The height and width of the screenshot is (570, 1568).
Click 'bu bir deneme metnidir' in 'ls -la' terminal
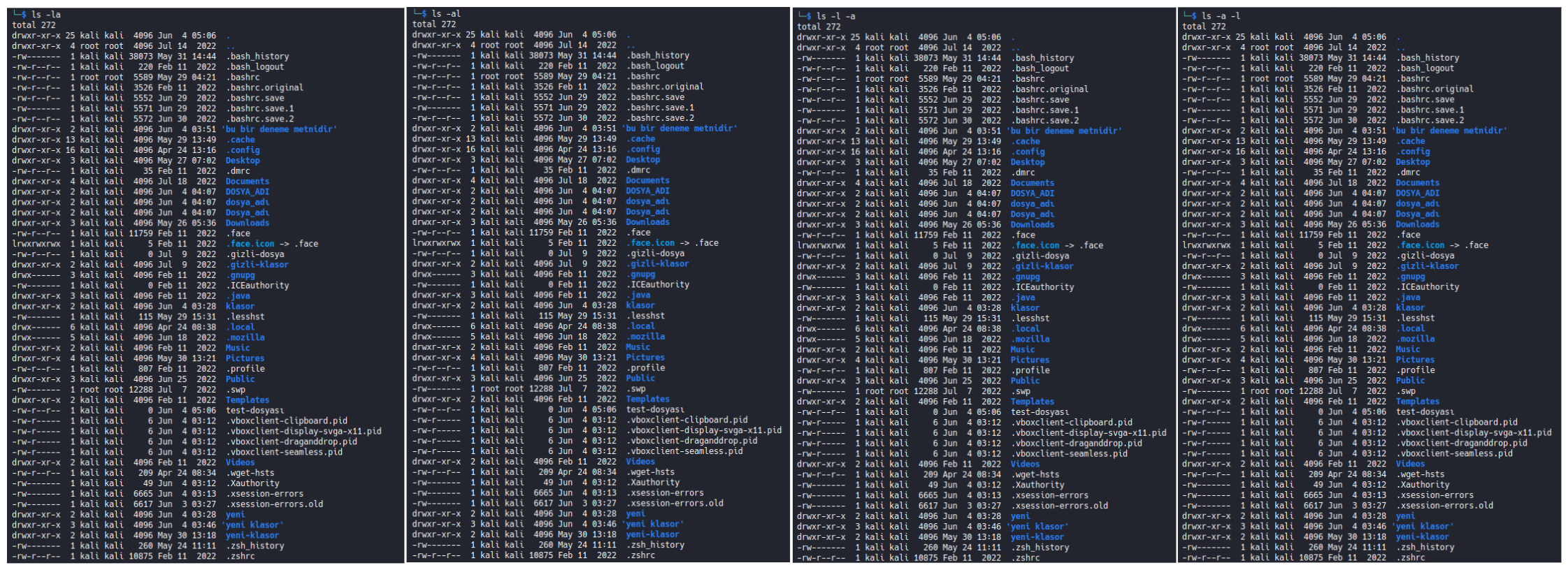[x=280, y=129]
